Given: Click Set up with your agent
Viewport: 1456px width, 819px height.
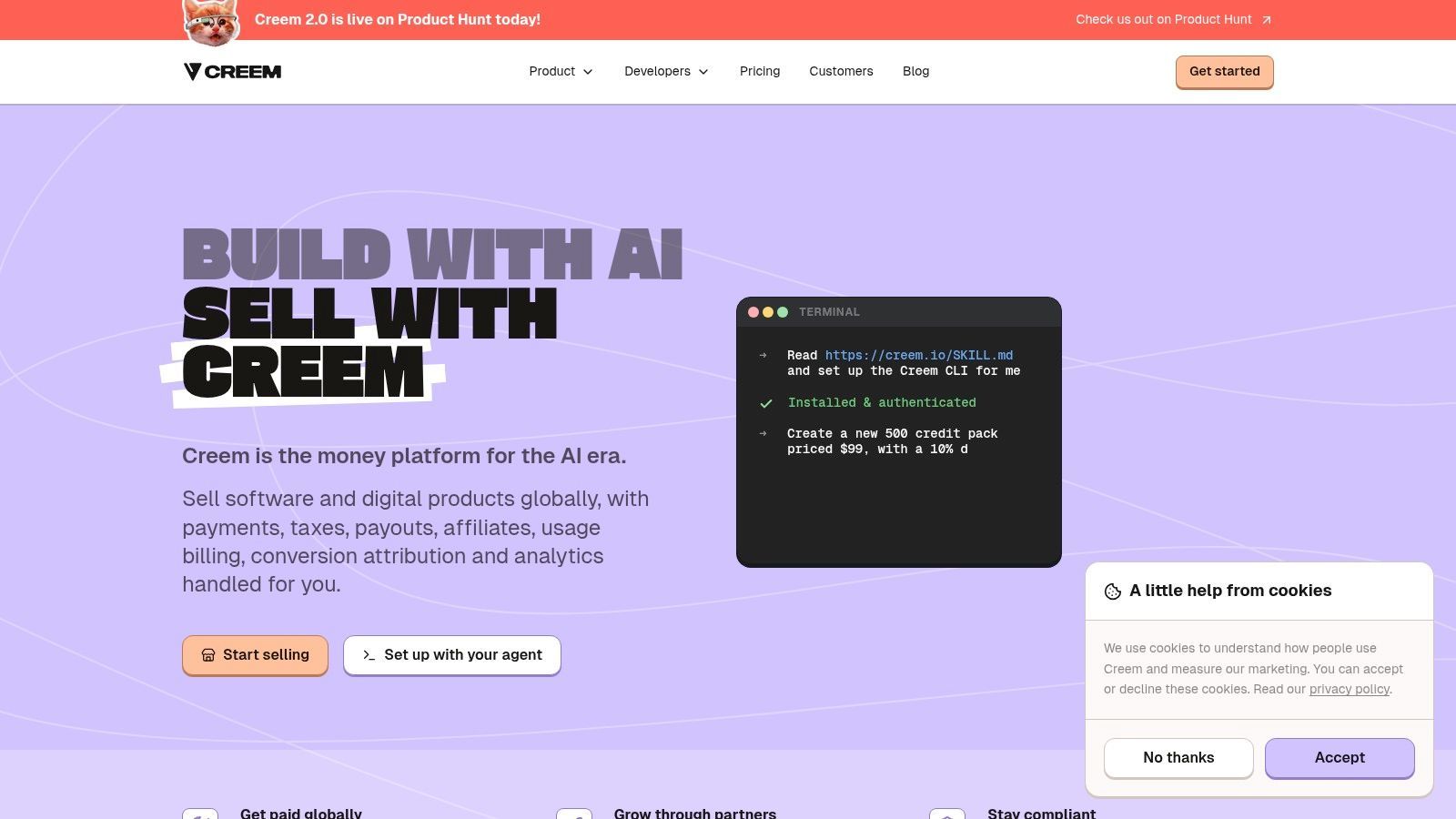Looking at the screenshot, I should tap(452, 655).
